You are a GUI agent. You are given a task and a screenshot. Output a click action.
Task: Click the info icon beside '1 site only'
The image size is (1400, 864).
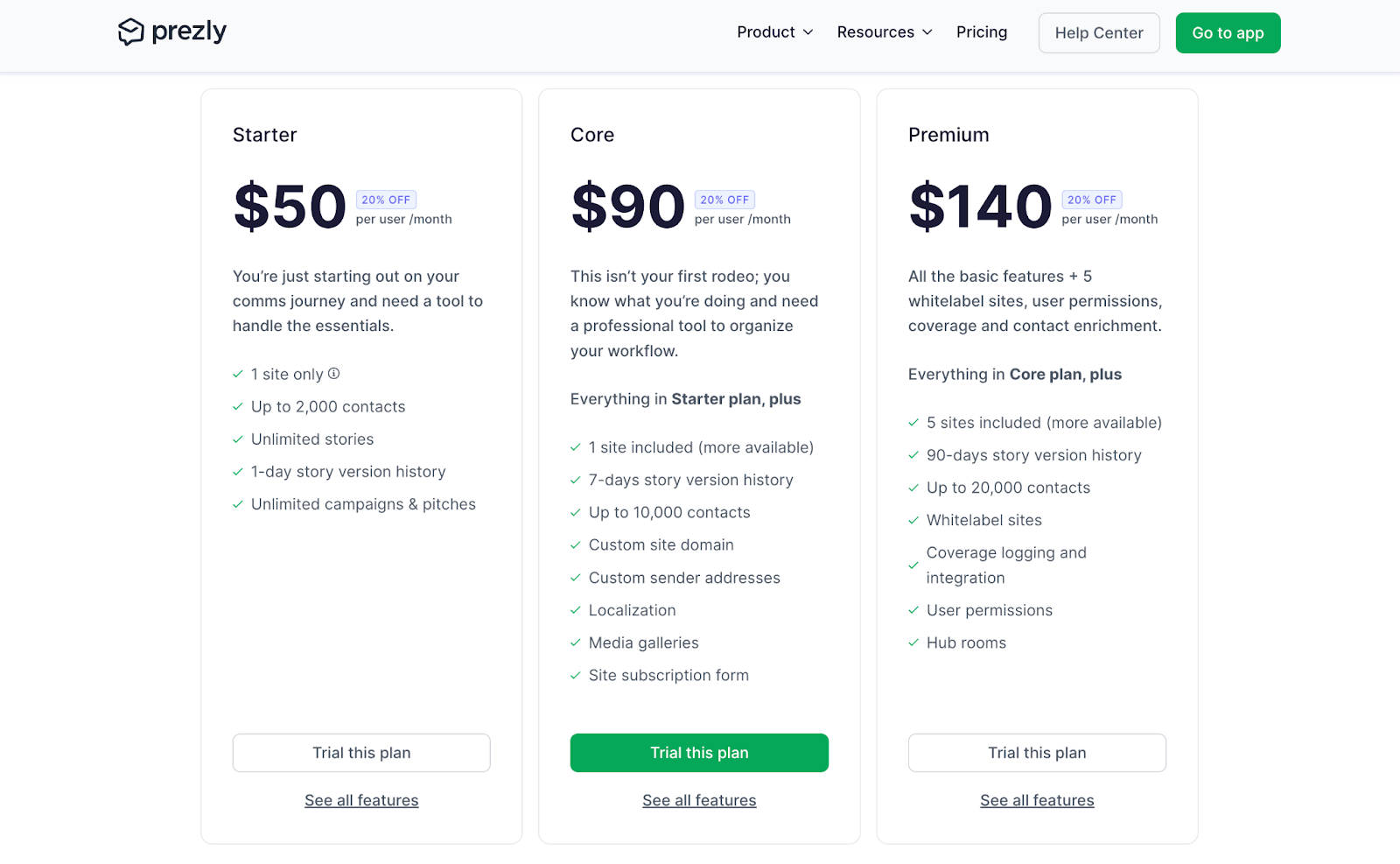click(x=333, y=374)
